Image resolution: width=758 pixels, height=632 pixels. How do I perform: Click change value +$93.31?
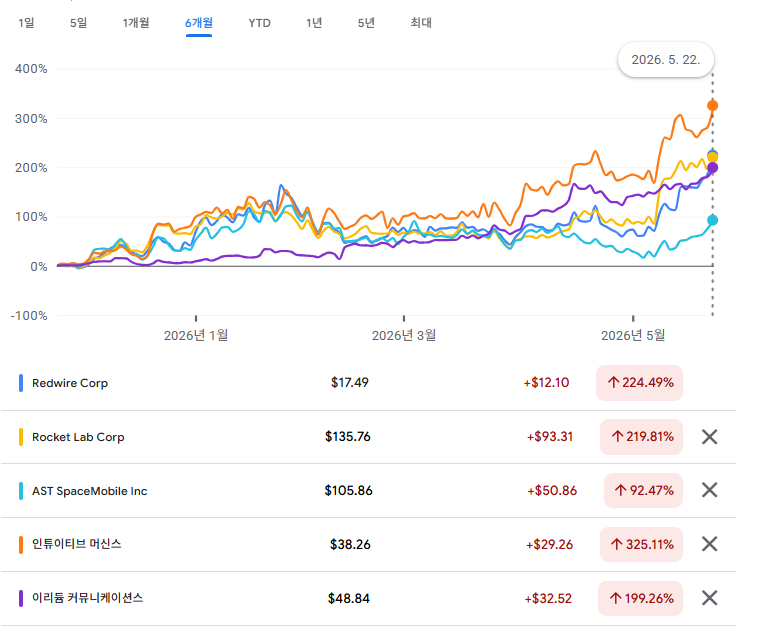point(550,437)
